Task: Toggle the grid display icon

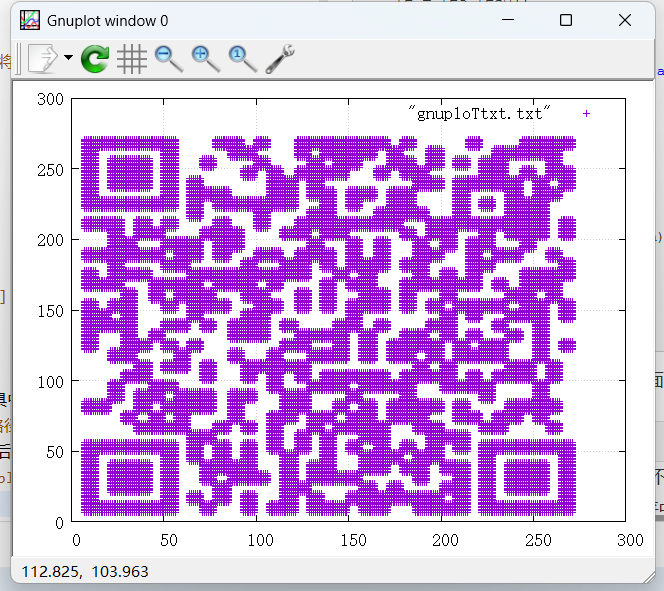Action: click(x=132, y=59)
